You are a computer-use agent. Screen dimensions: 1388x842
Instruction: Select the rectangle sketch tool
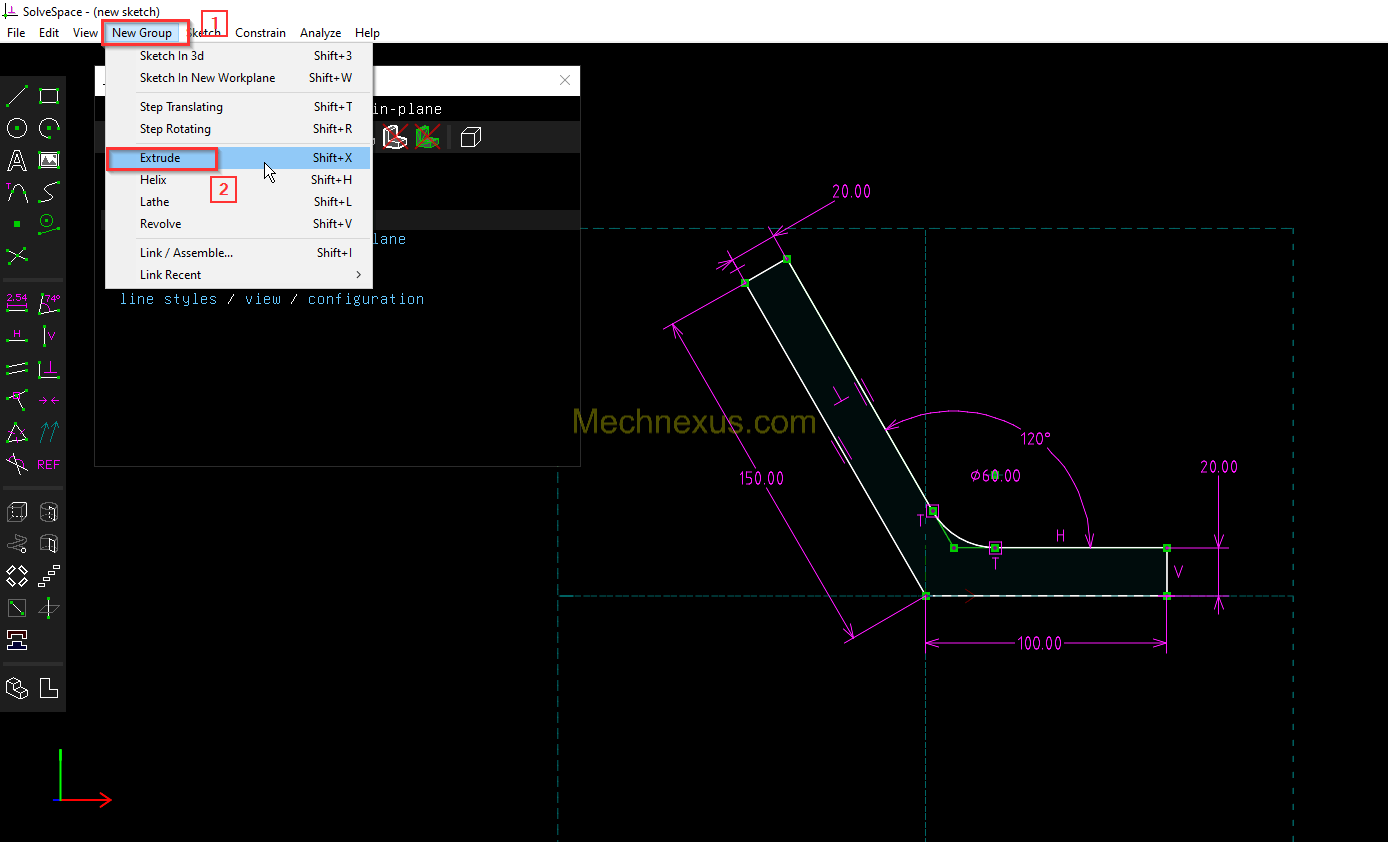(49, 96)
